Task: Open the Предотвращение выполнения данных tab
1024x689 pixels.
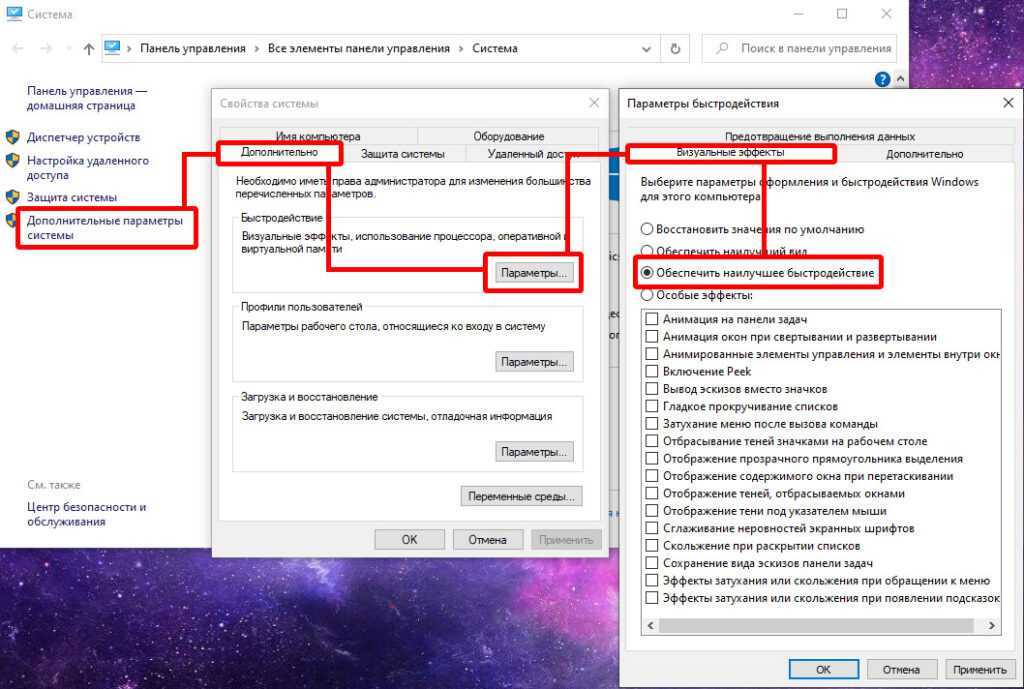Action: (819, 136)
